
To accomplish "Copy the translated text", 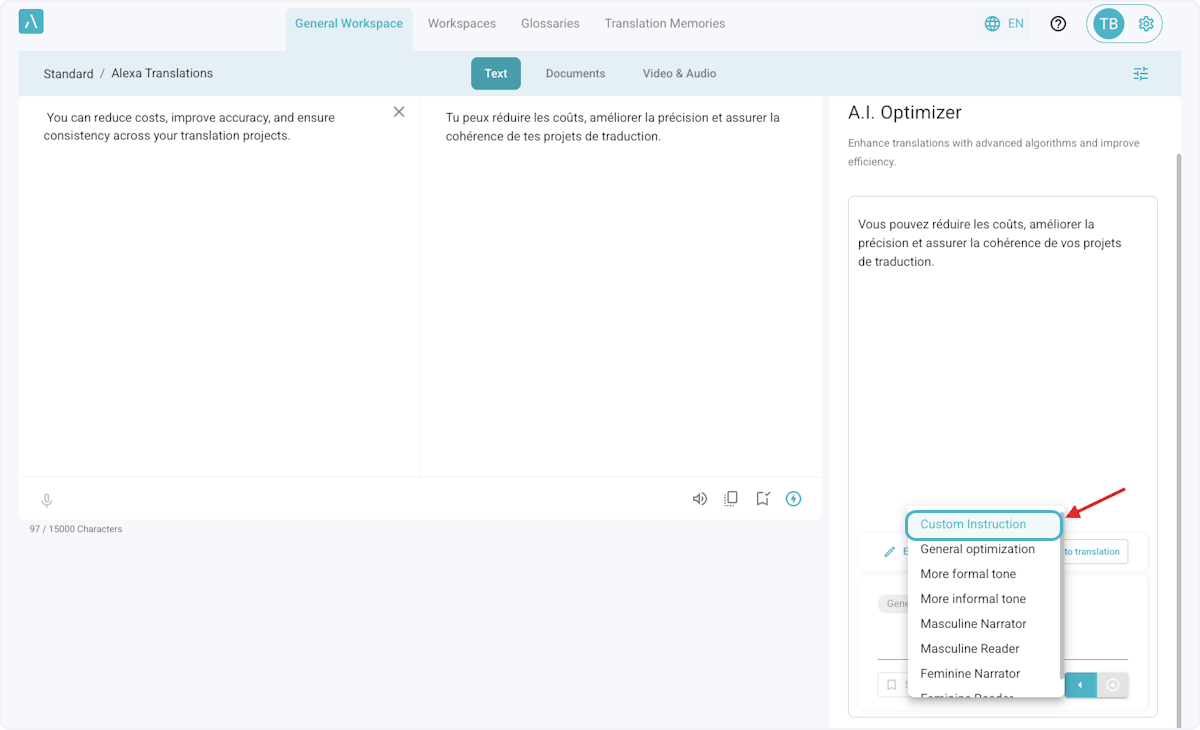I will [731, 499].
